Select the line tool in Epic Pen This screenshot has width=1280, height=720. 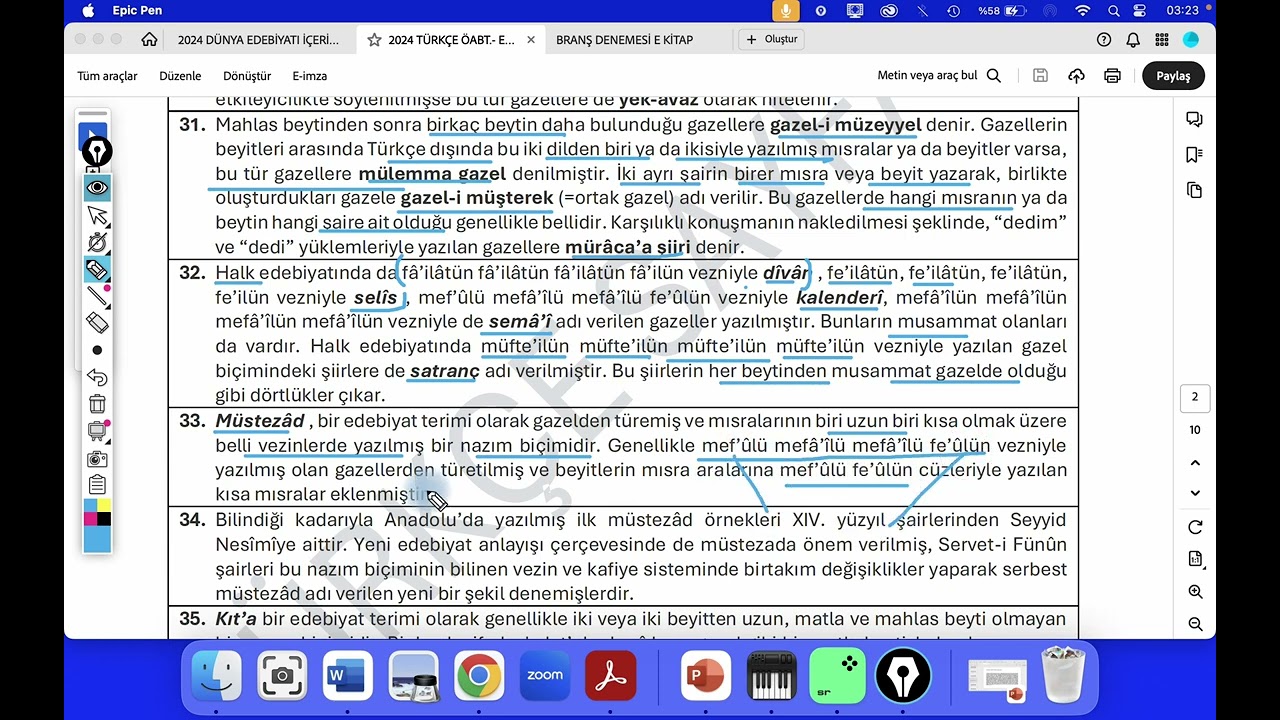[97, 296]
